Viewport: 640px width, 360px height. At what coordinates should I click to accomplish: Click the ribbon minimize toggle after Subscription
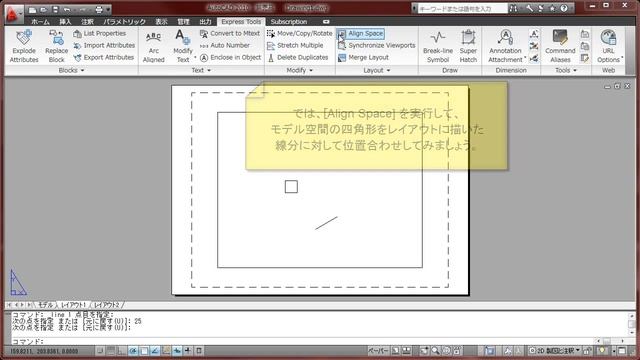point(326,22)
